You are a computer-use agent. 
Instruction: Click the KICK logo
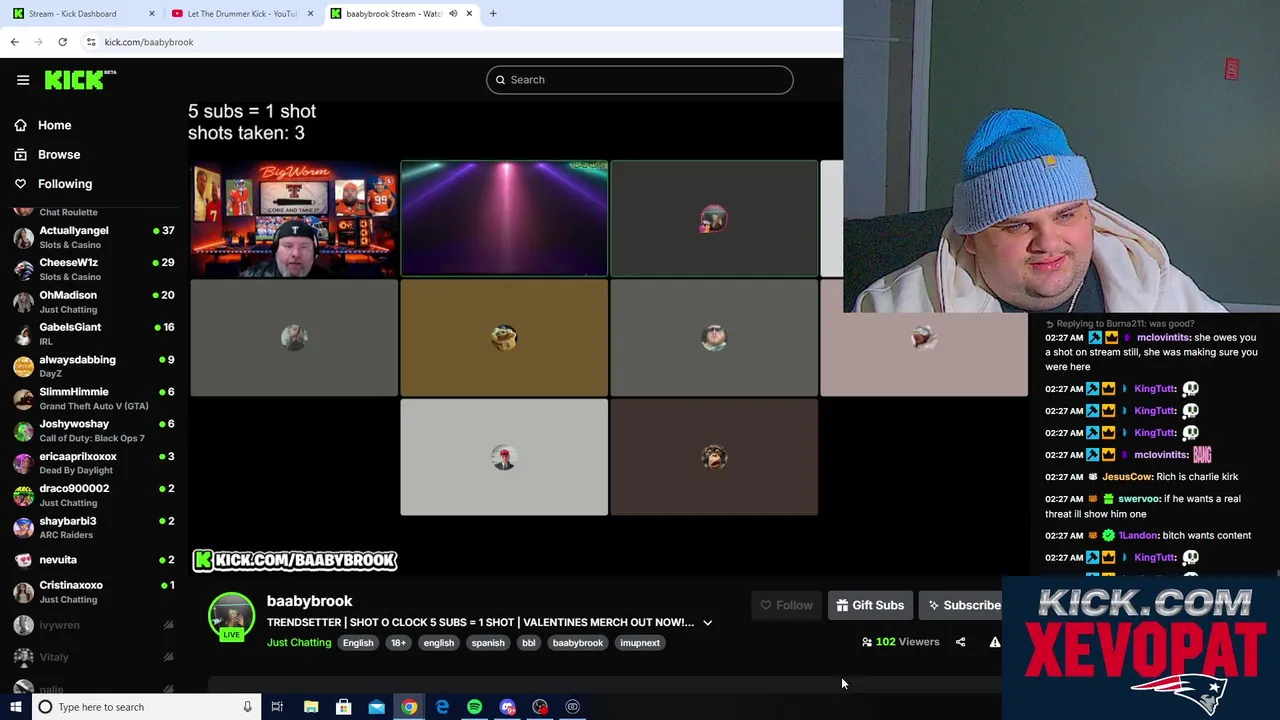[x=80, y=80]
